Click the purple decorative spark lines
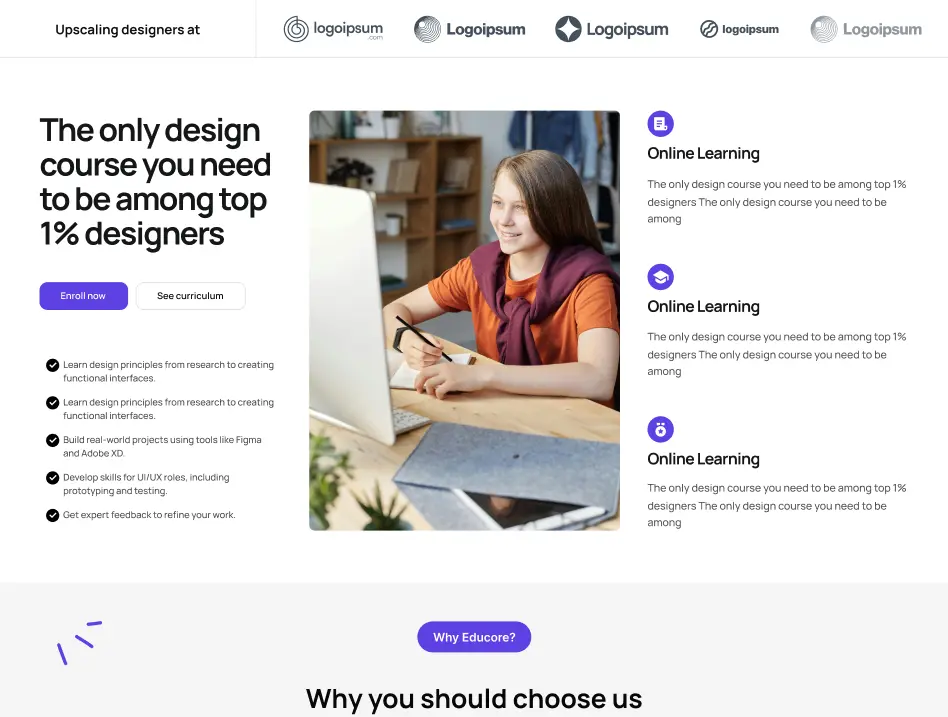Viewport: 948px width, 717px height. coord(79,643)
